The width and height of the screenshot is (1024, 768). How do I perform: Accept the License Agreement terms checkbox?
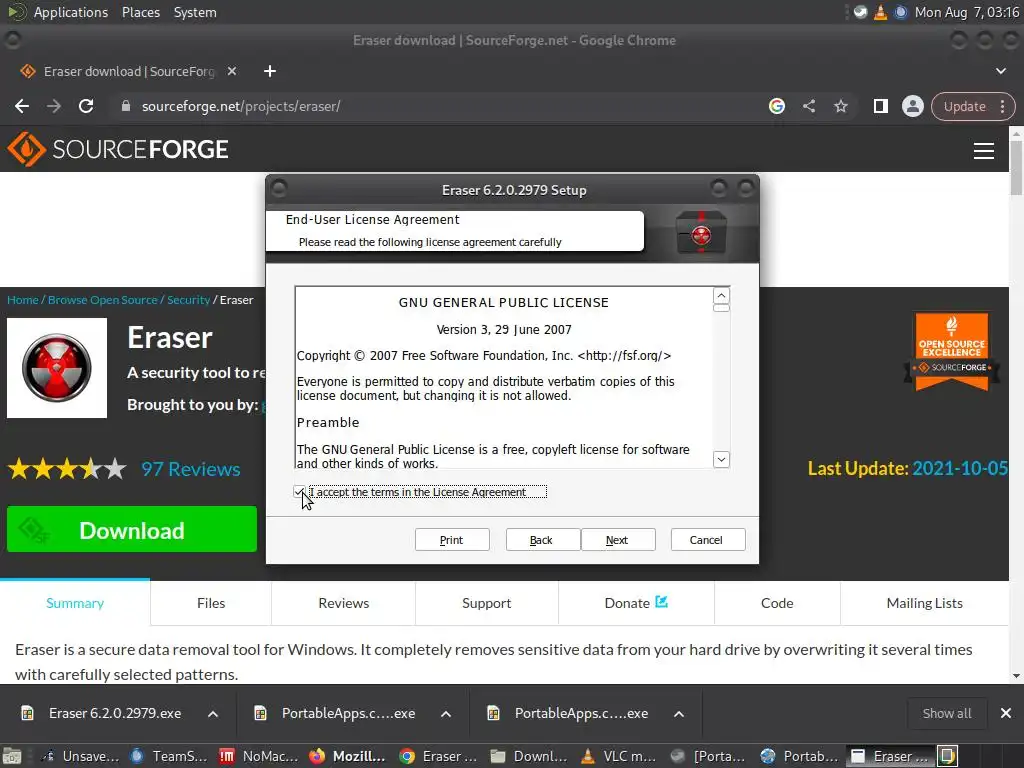299,492
